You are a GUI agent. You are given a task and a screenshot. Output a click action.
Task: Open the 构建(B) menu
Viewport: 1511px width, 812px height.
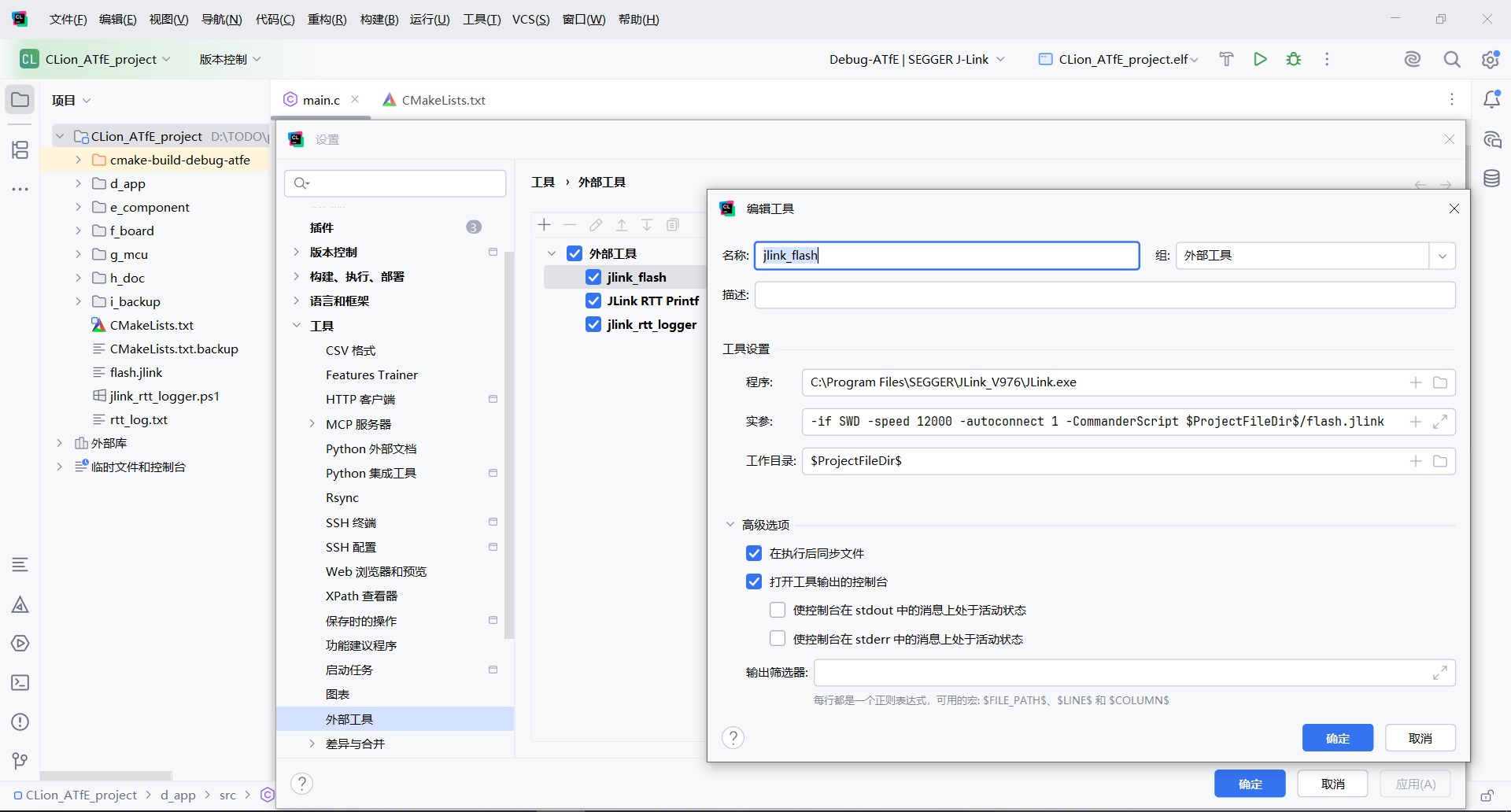(379, 19)
